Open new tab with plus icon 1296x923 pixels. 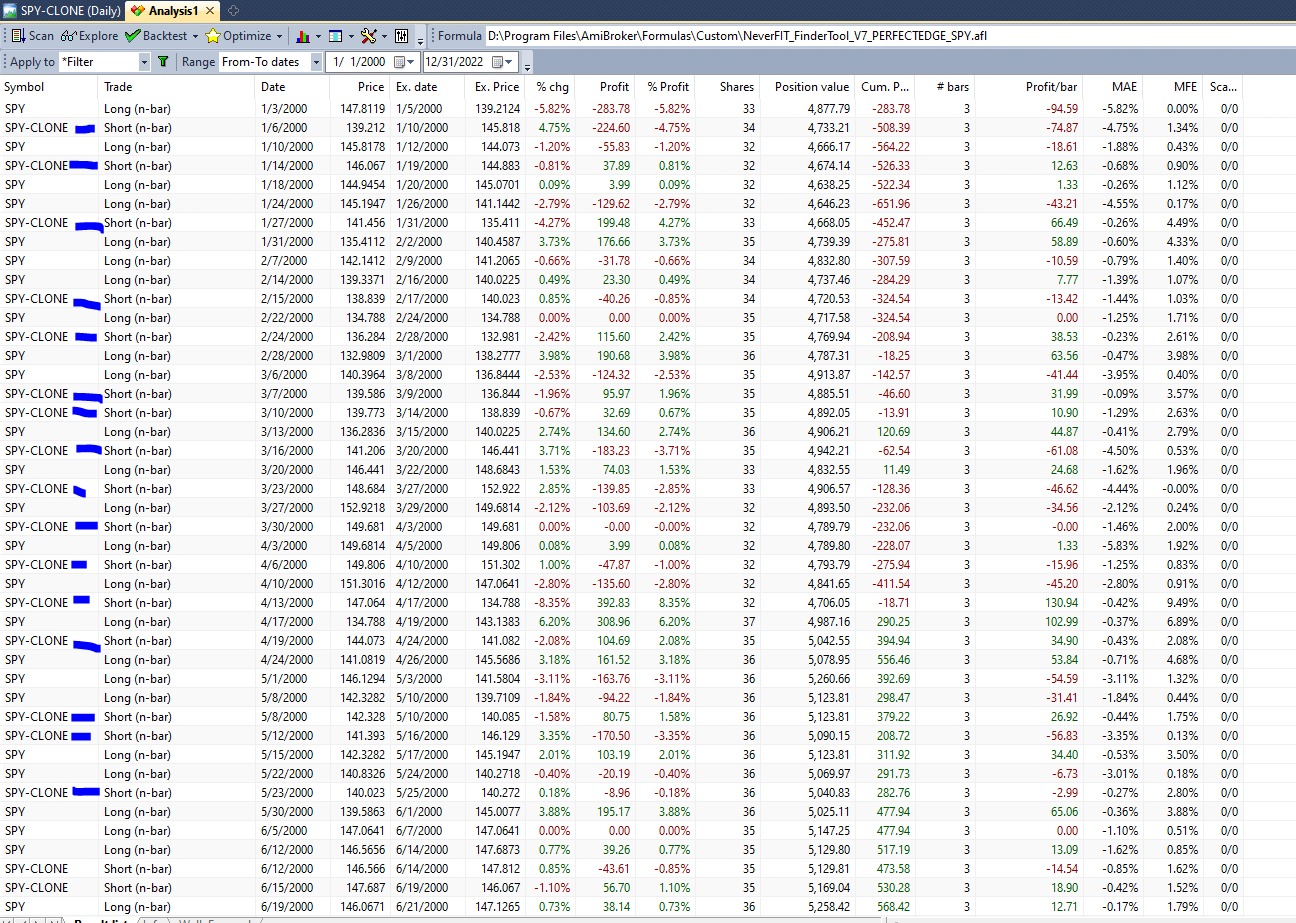point(234,11)
